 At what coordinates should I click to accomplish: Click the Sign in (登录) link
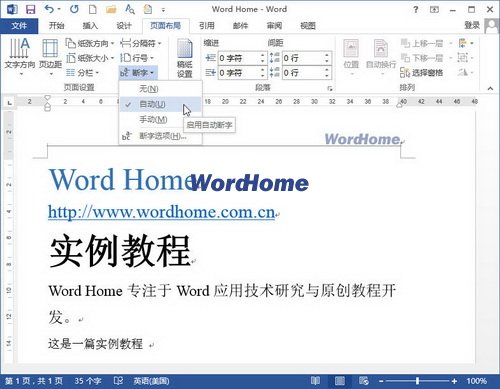(472, 25)
